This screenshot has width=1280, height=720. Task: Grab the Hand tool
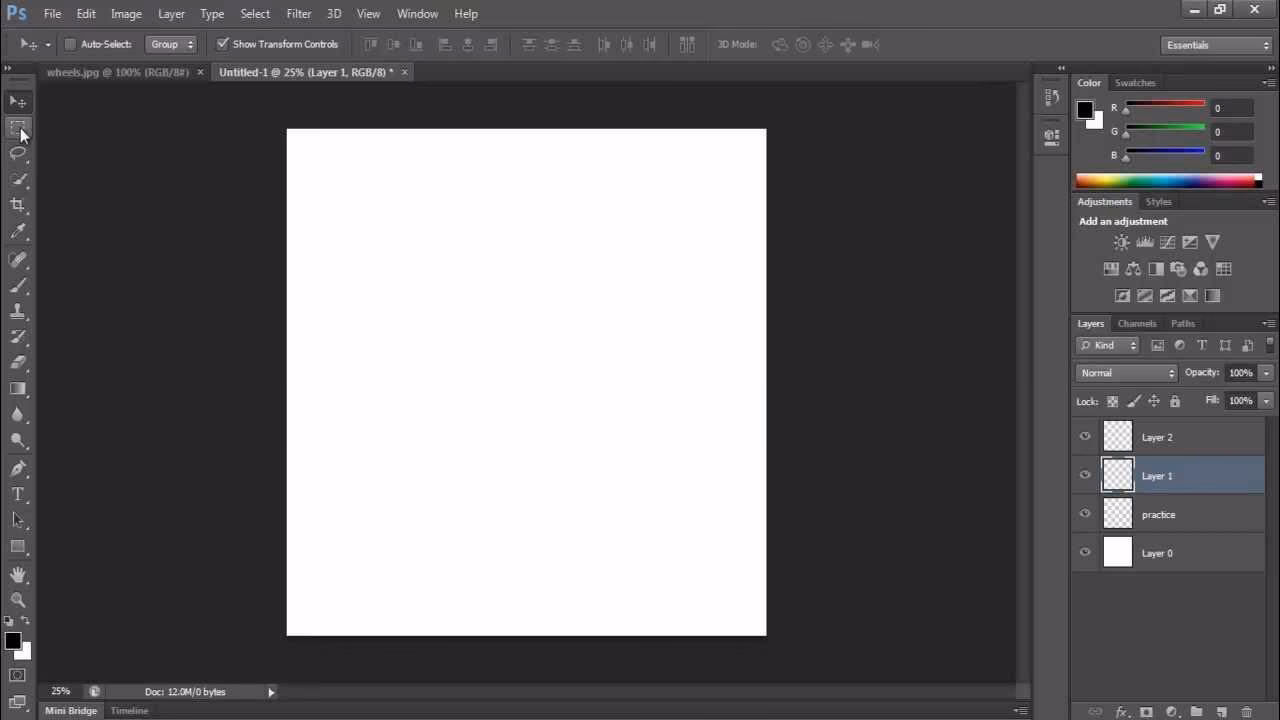click(18, 573)
